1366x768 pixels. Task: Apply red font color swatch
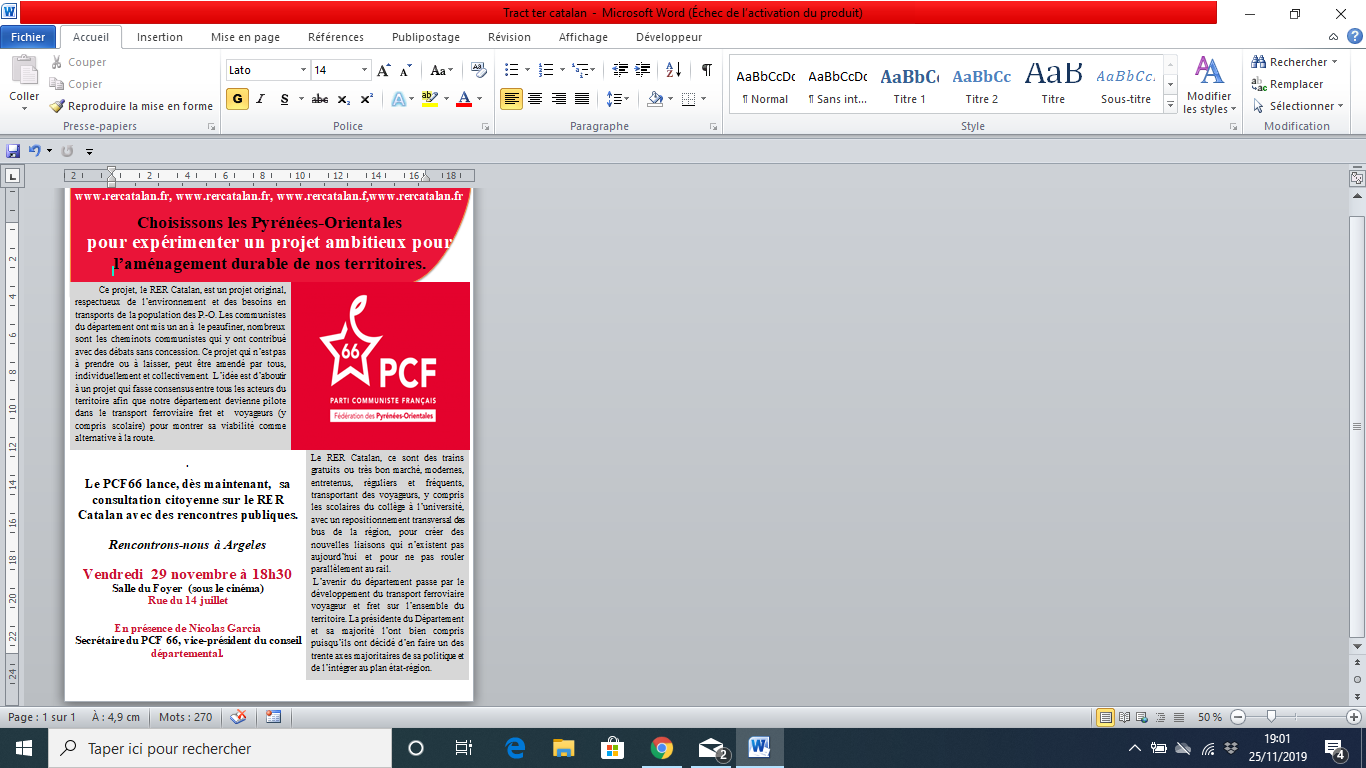(464, 99)
